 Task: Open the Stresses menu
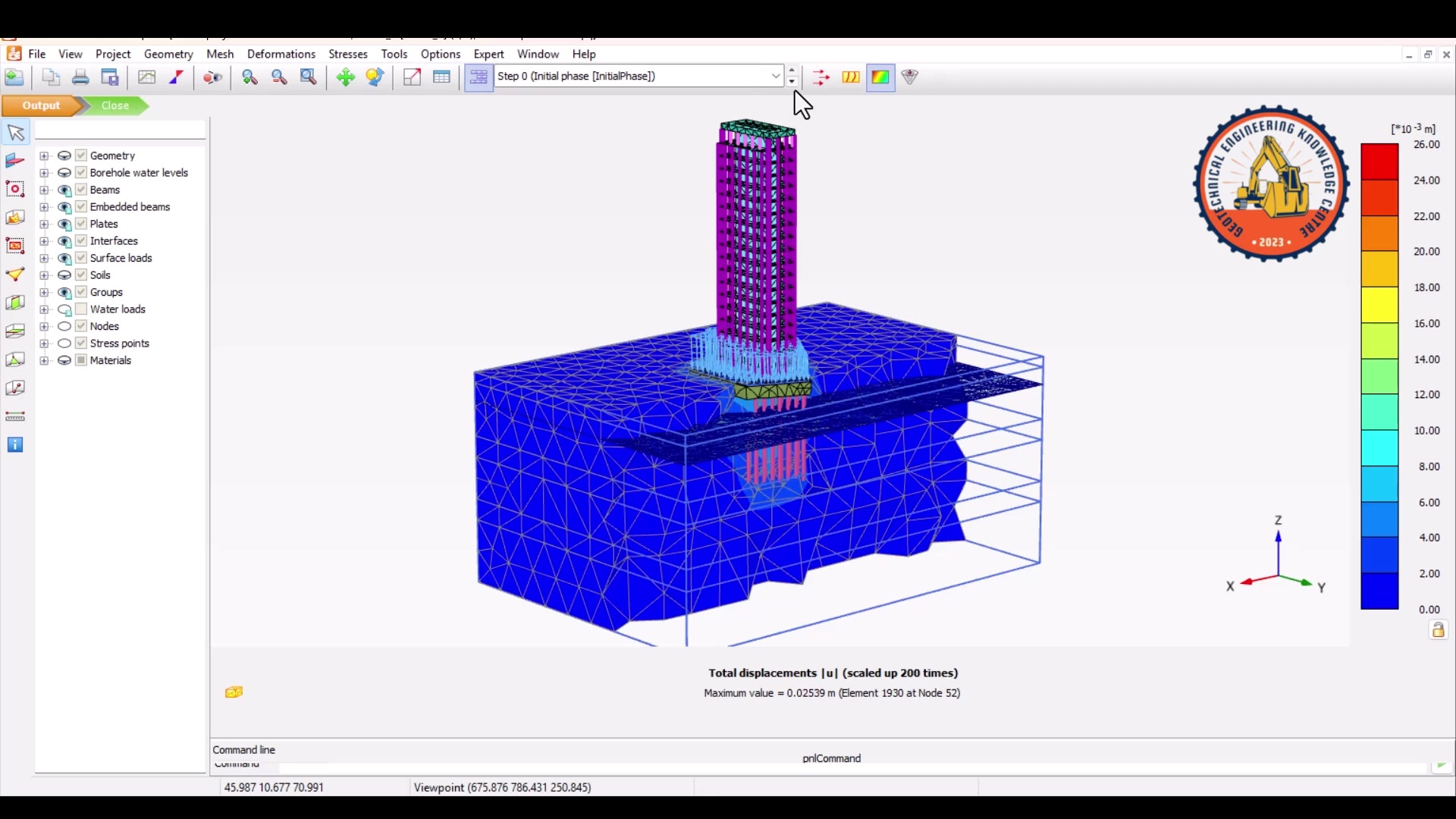(x=348, y=54)
